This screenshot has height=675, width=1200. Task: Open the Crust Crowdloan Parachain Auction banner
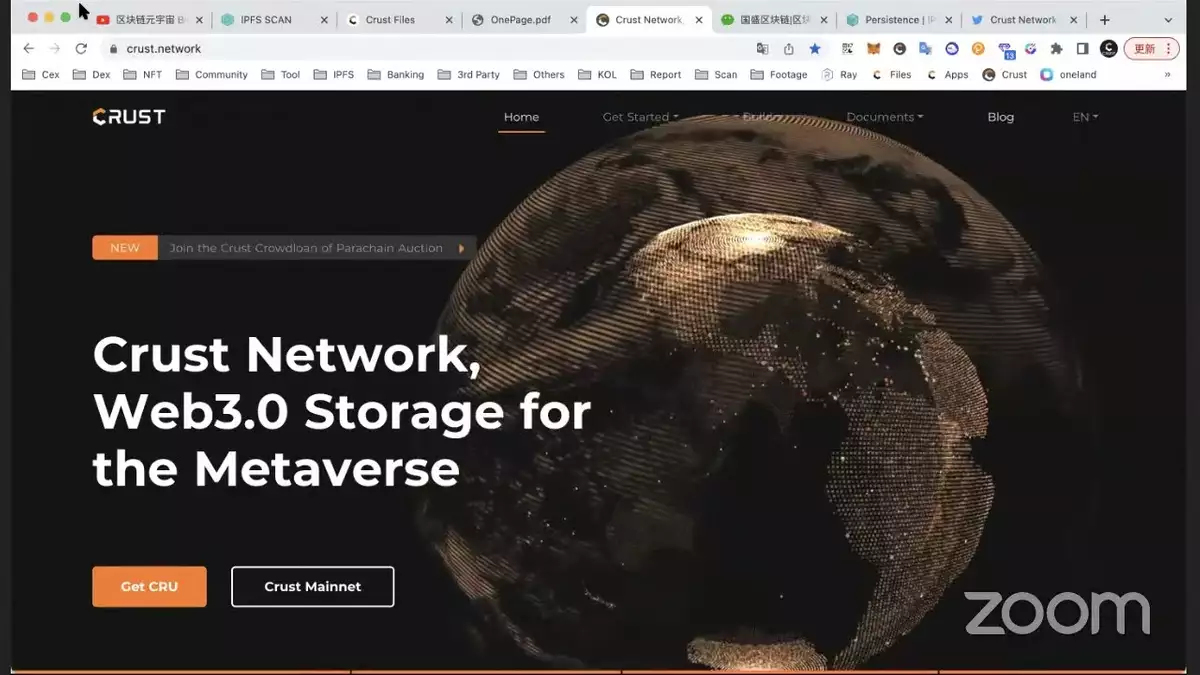click(284, 248)
